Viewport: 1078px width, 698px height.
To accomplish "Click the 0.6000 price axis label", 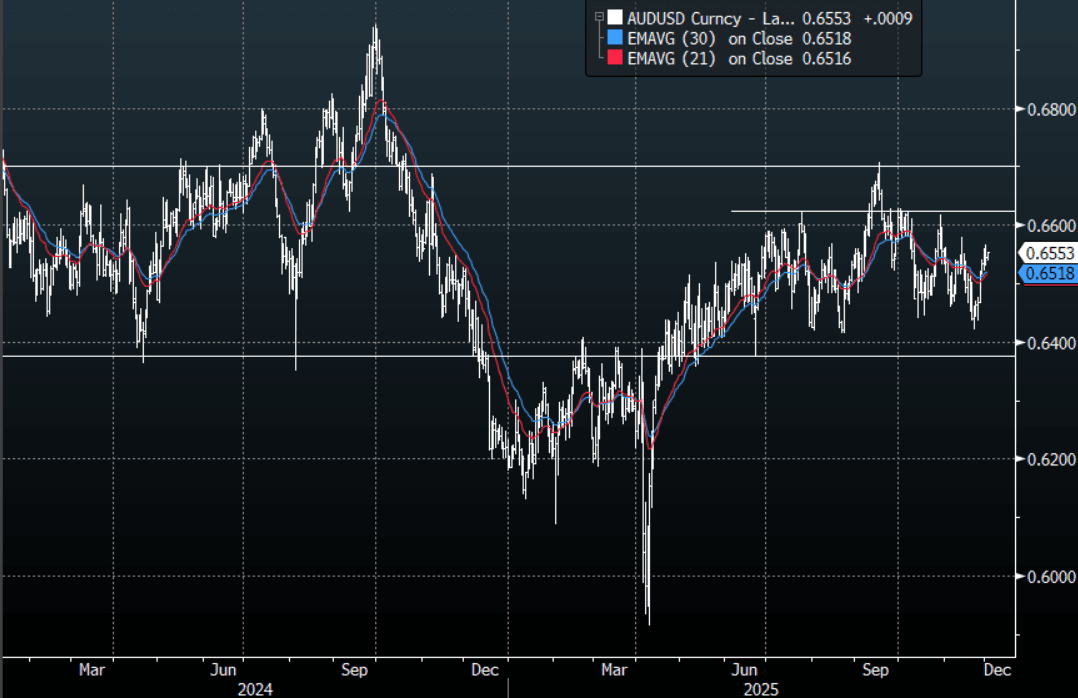I will coord(1047,576).
